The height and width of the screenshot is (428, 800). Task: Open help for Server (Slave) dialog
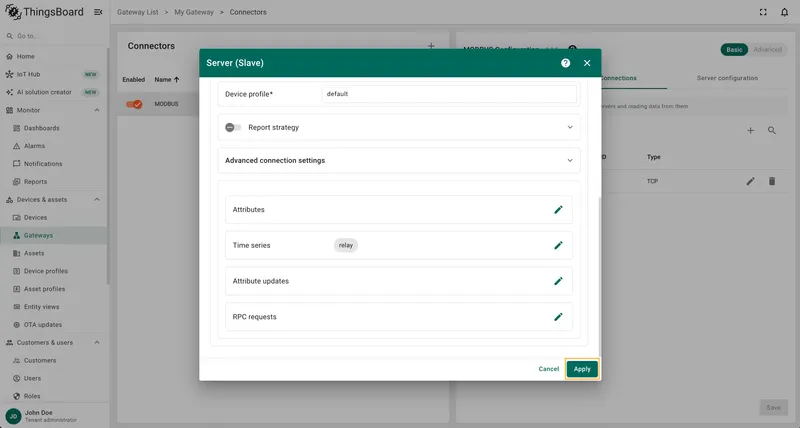click(565, 63)
